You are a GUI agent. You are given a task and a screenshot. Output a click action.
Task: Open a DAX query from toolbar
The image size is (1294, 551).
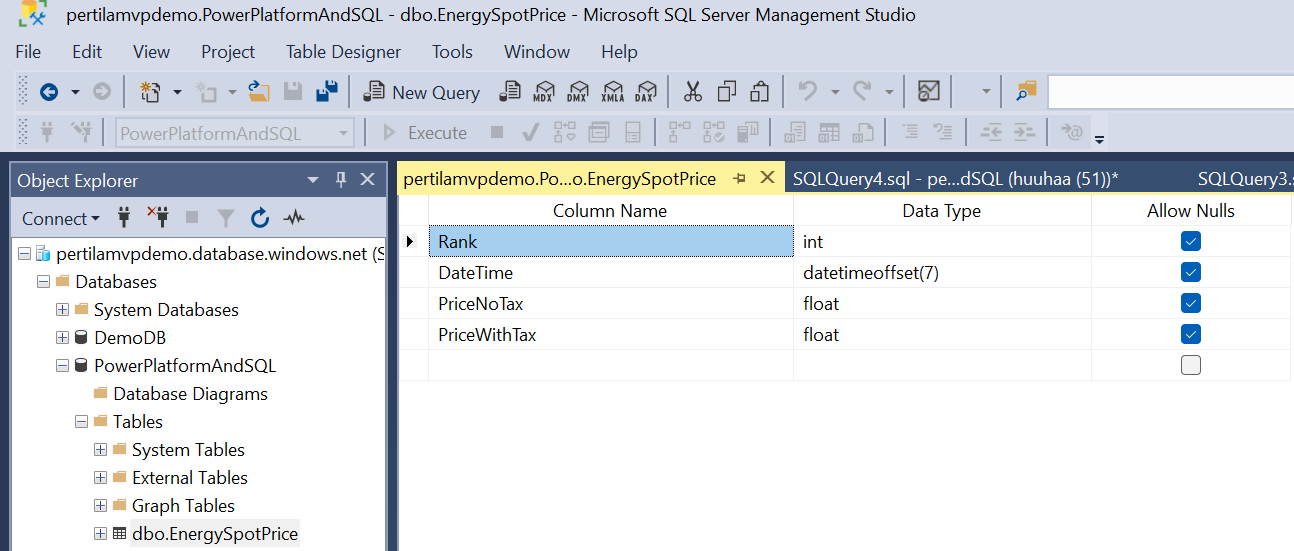coord(647,92)
